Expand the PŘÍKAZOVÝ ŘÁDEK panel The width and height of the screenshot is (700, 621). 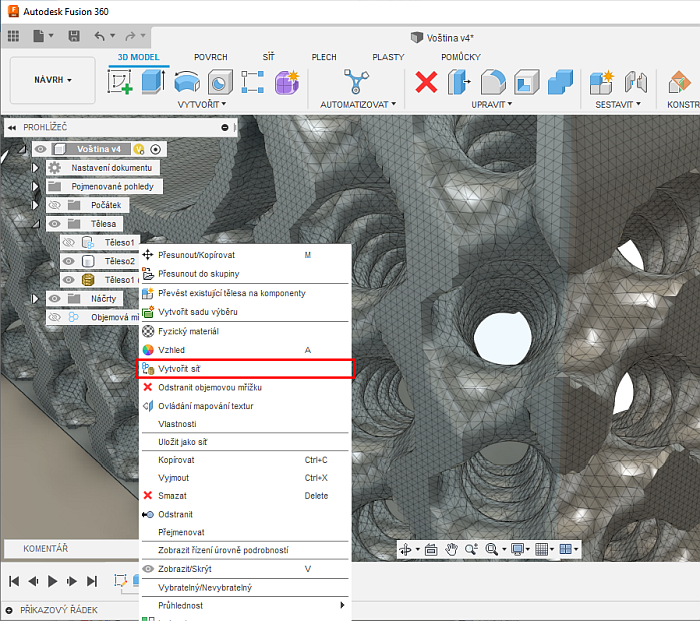pos(9,610)
